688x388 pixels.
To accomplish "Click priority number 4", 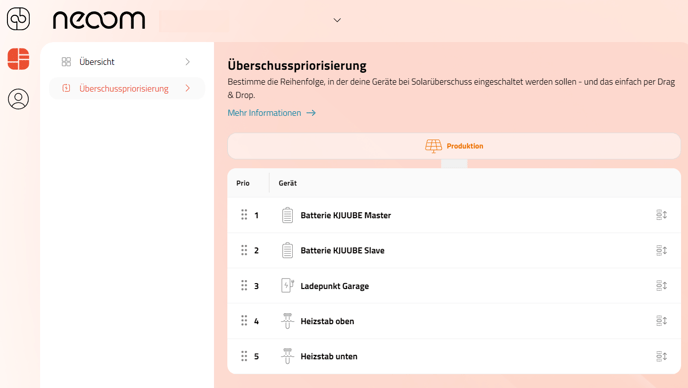I will pos(257,321).
